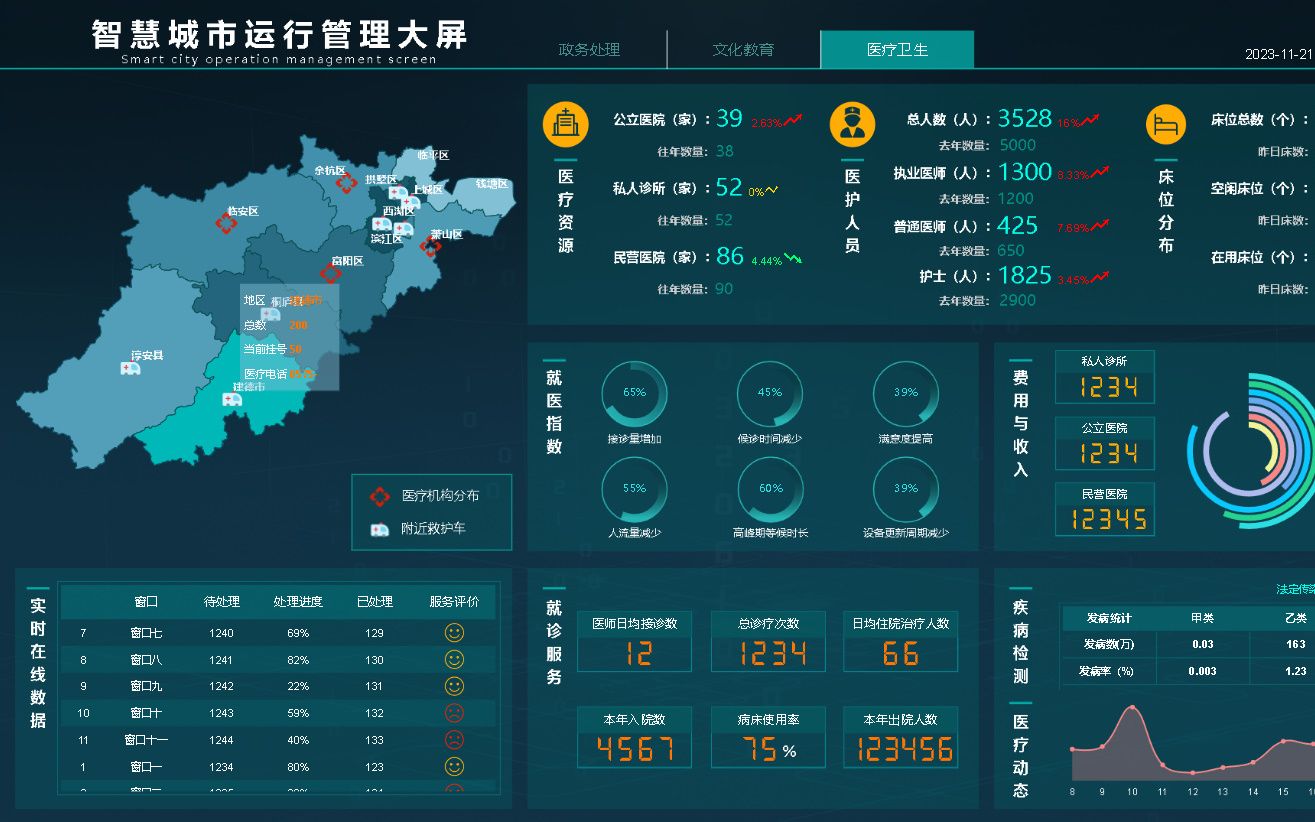Image resolution: width=1315 pixels, height=822 pixels.
Task: Click the smiley rating icon for 窗口七
Action: 454,633
